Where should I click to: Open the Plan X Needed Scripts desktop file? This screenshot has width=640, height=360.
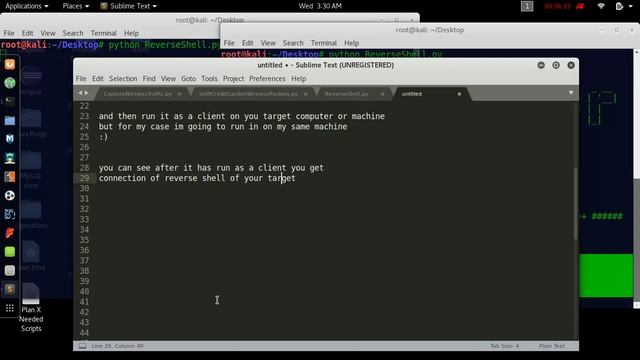31,309
